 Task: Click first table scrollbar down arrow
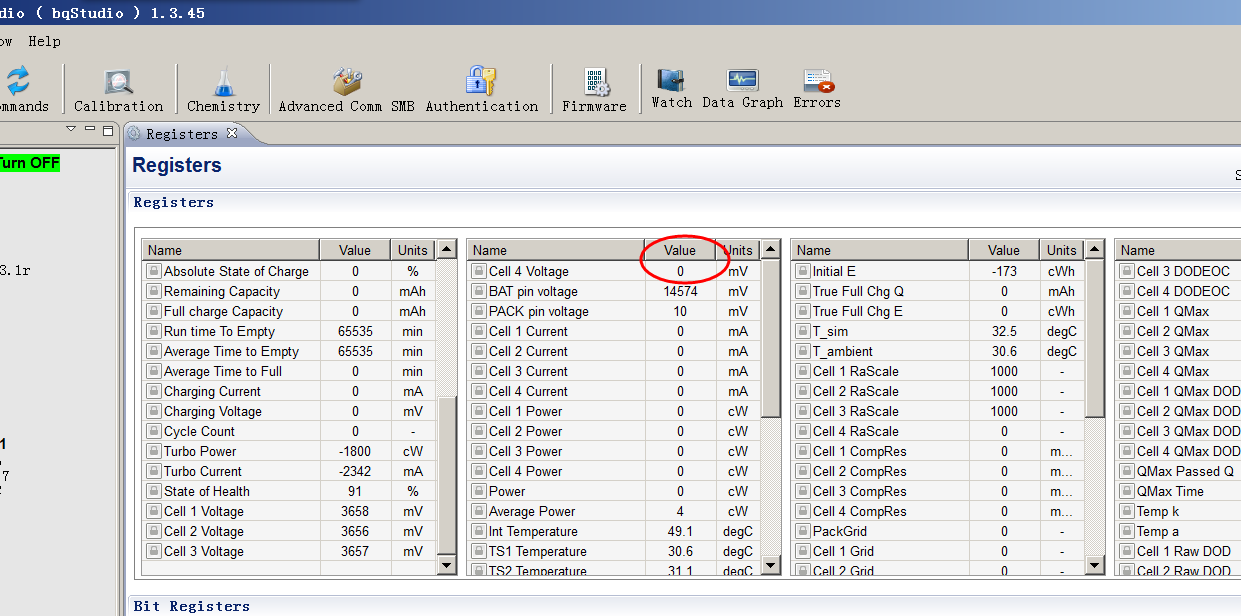[x=447, y=565]
